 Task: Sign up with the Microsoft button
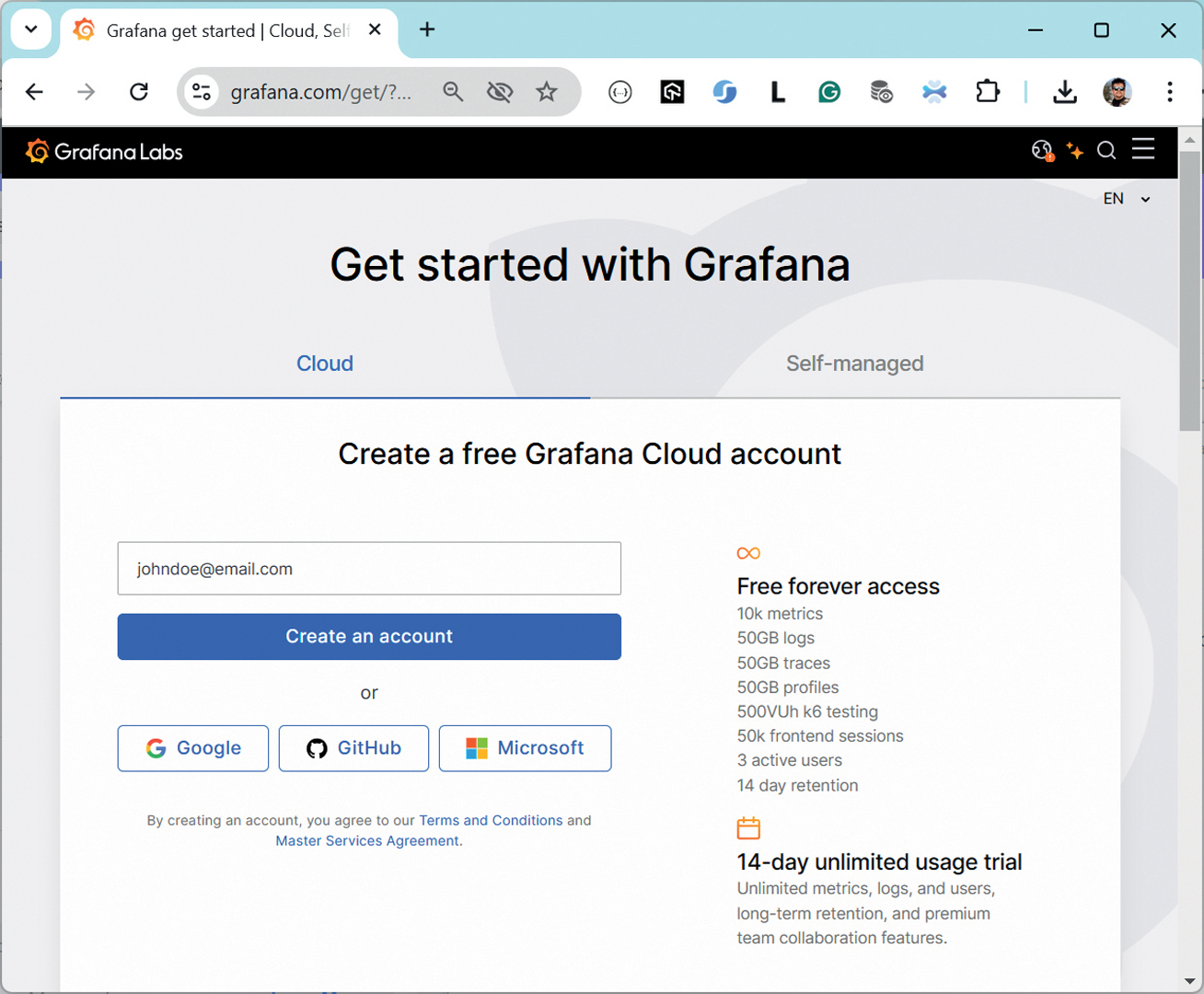(525, 748)
